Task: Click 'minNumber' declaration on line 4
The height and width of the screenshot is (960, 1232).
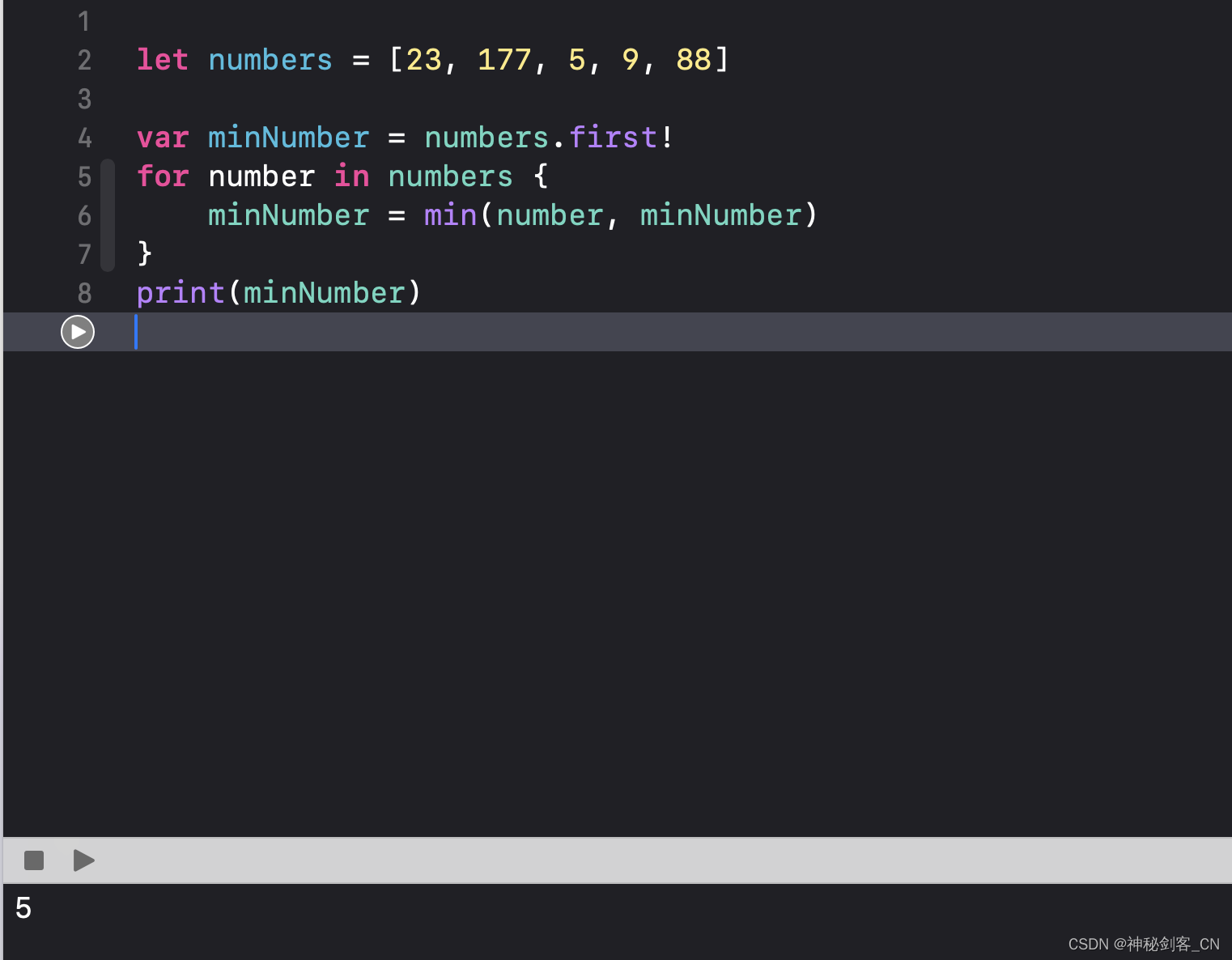Action: (289, 138)
